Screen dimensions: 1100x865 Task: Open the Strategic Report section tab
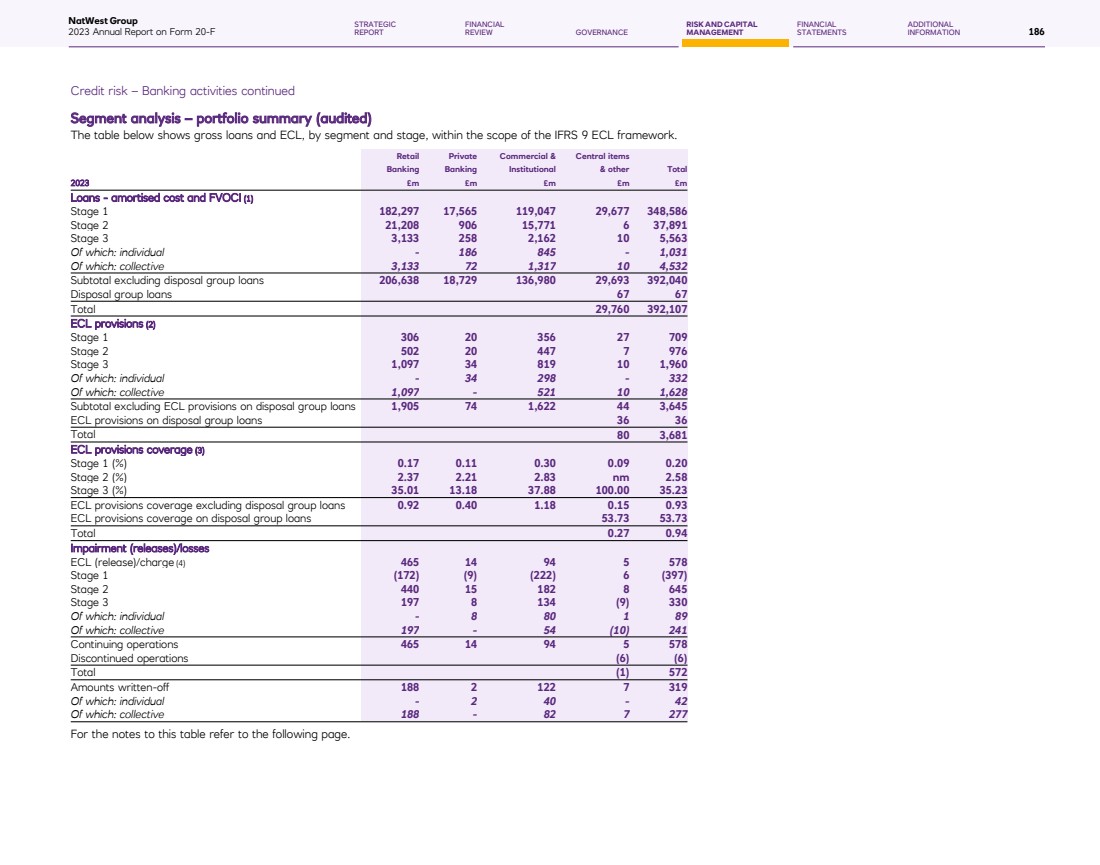coord(374,28)
